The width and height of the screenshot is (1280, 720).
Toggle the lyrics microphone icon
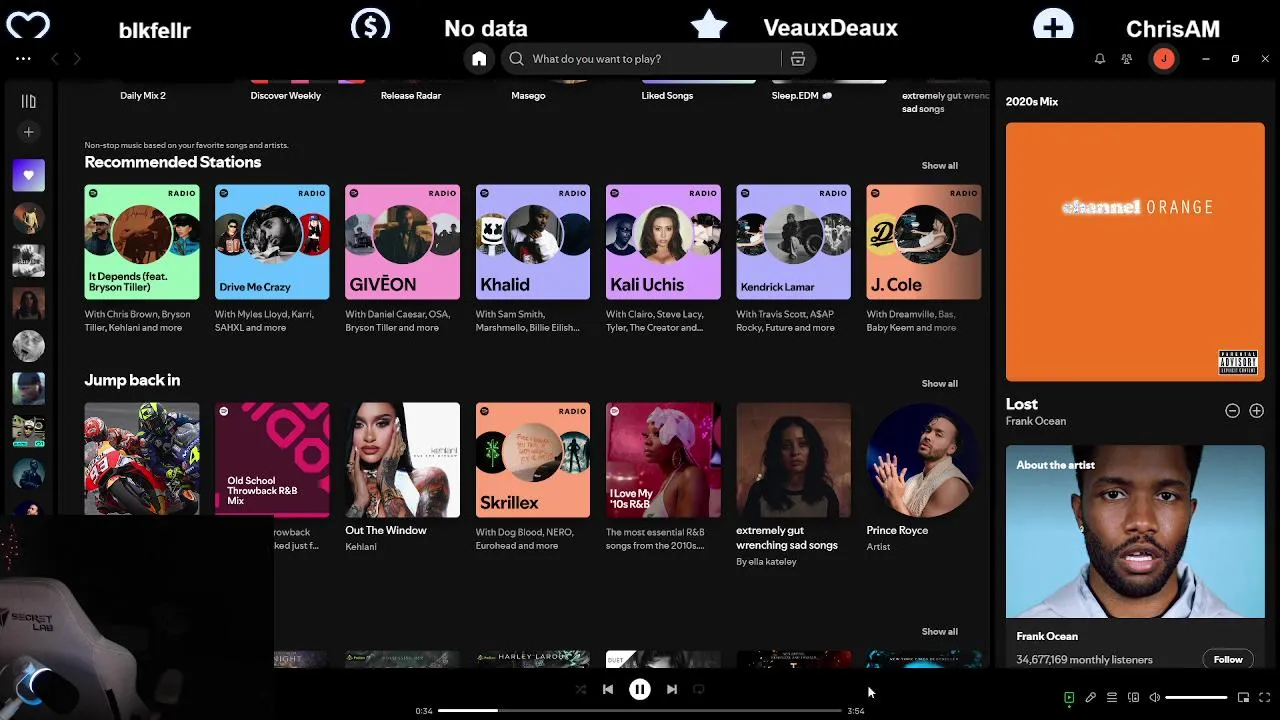point(1091,698)
